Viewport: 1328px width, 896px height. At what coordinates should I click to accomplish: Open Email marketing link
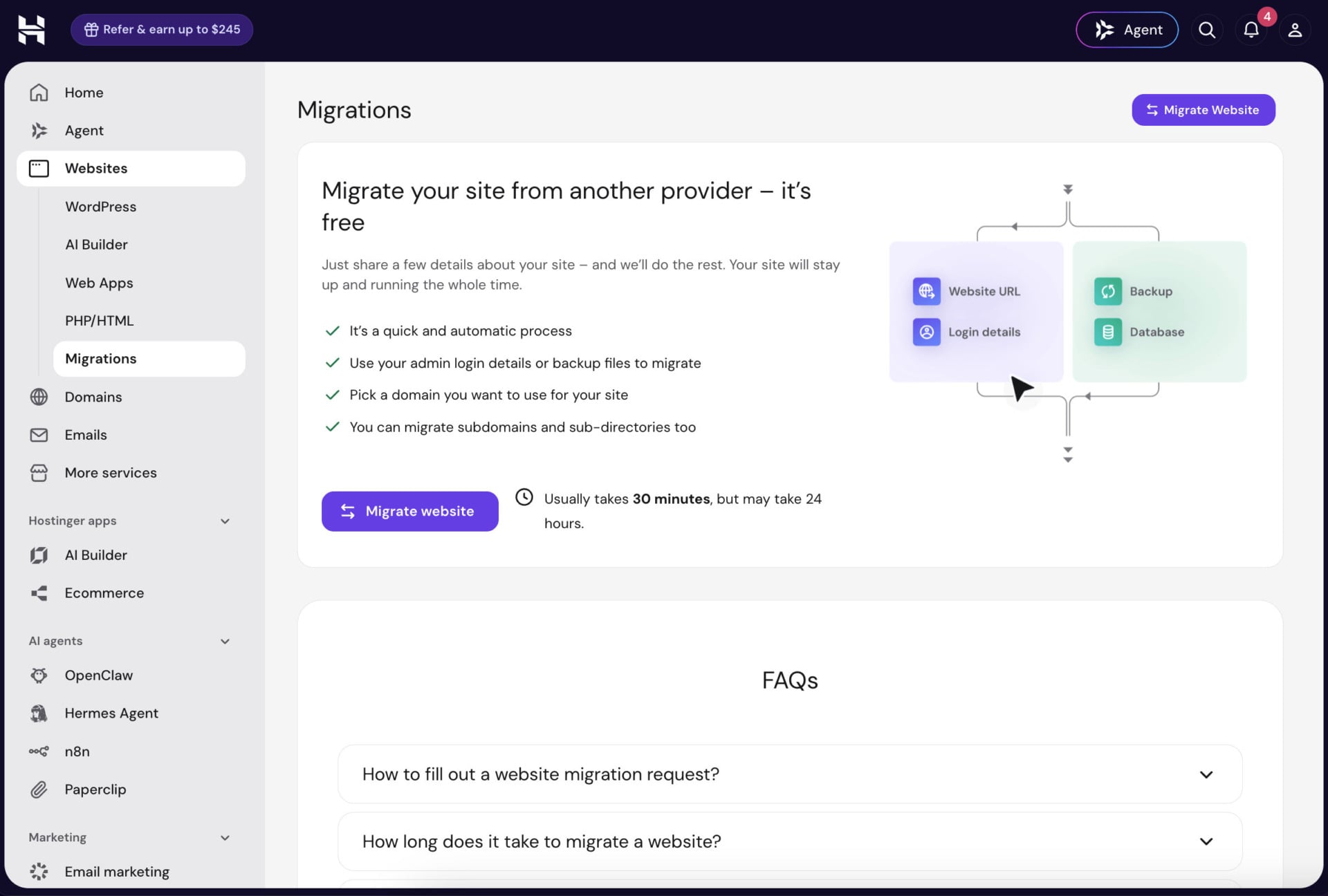(x=131, y=872)
